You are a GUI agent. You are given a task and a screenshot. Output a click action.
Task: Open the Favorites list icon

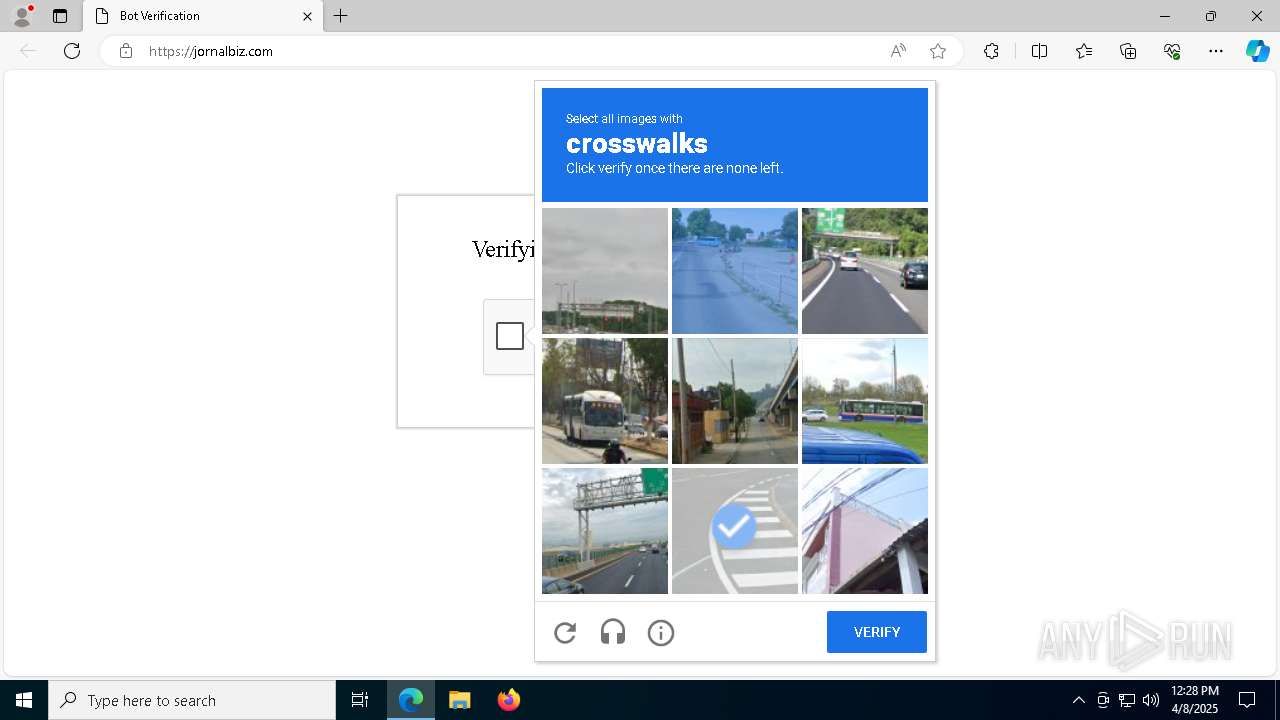coord(1084,51)
